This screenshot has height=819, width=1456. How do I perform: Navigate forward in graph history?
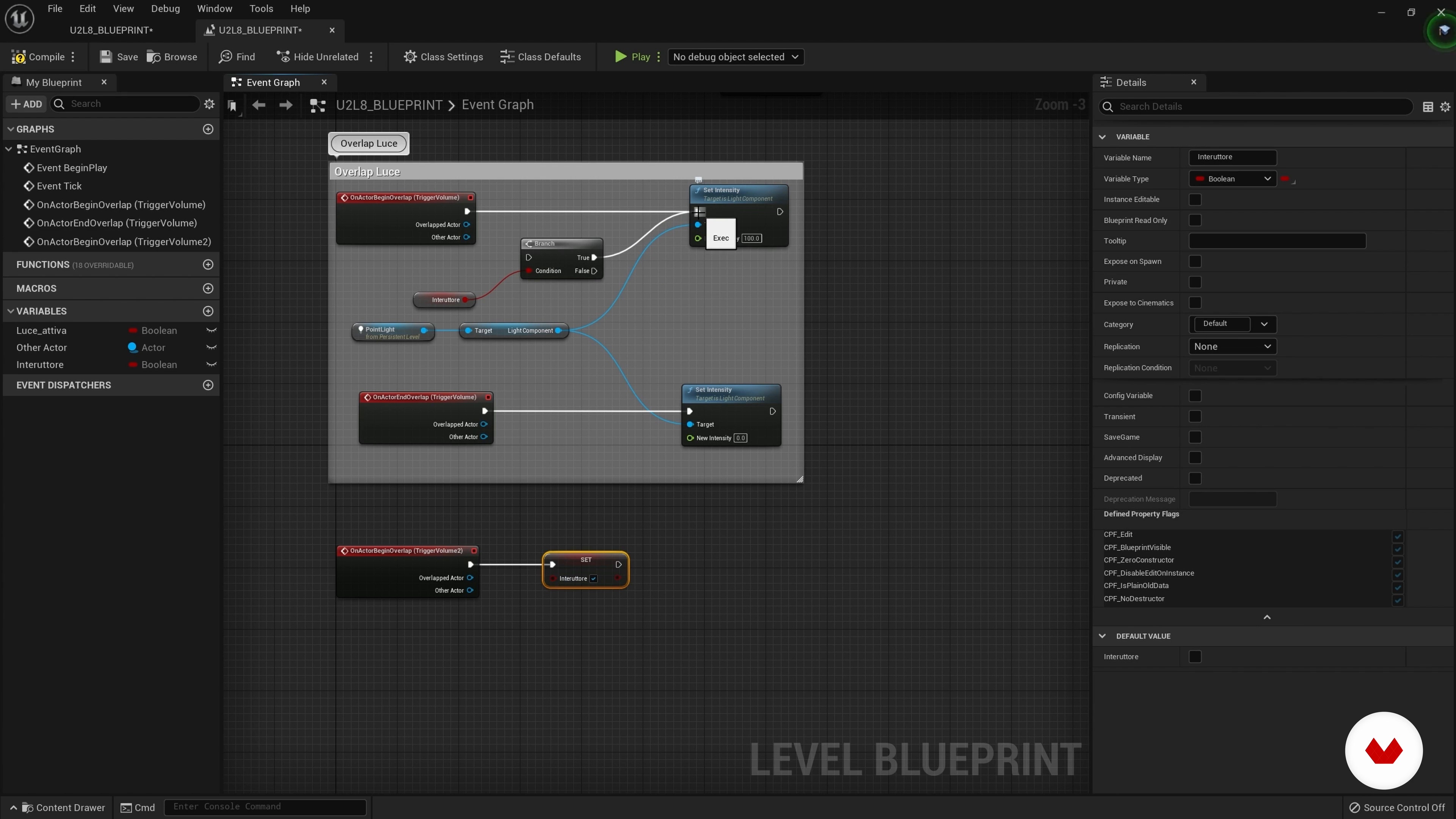[286, 105]
